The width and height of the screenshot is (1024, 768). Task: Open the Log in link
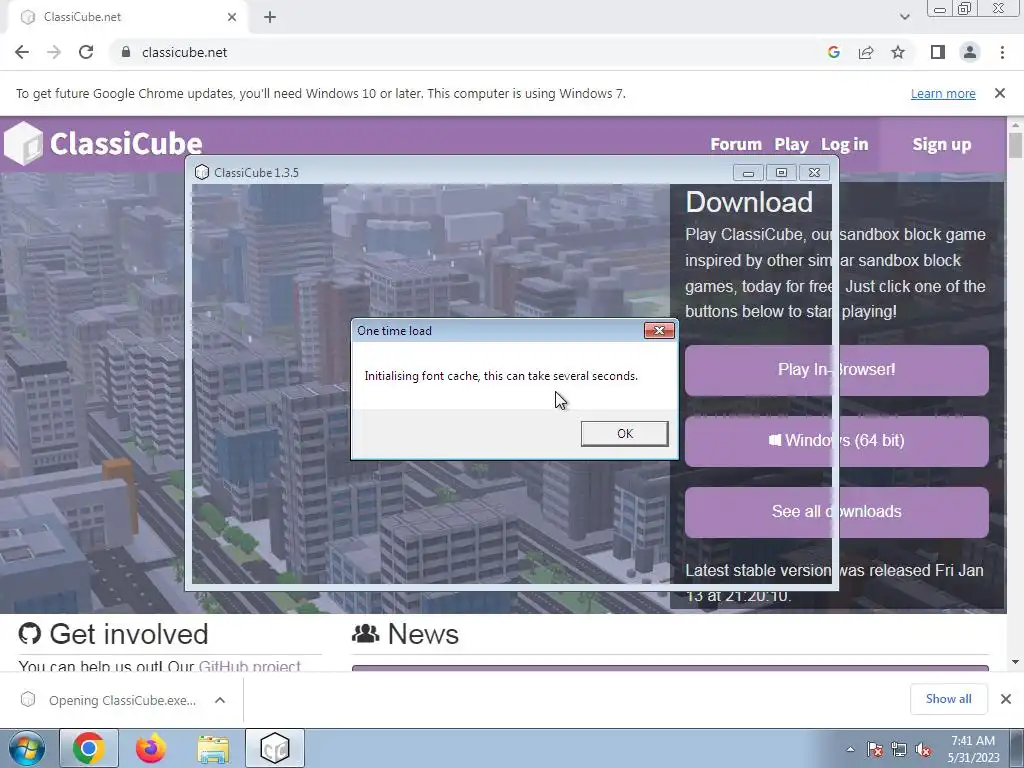844,144
